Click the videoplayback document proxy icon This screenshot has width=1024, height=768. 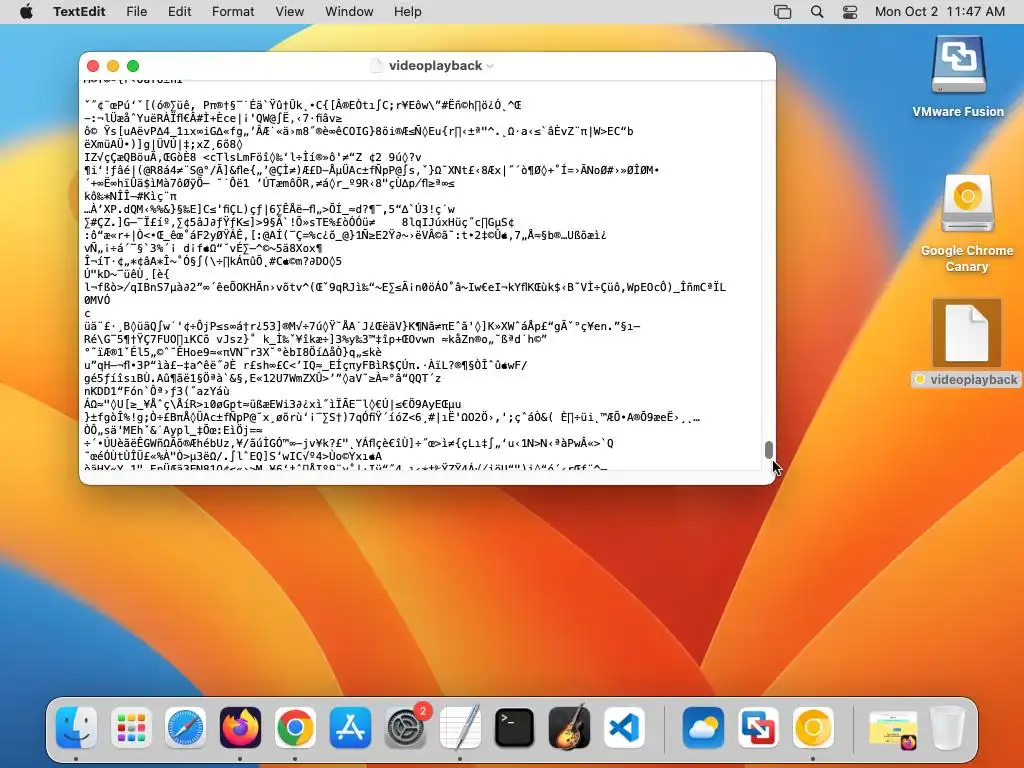(376, 65)
